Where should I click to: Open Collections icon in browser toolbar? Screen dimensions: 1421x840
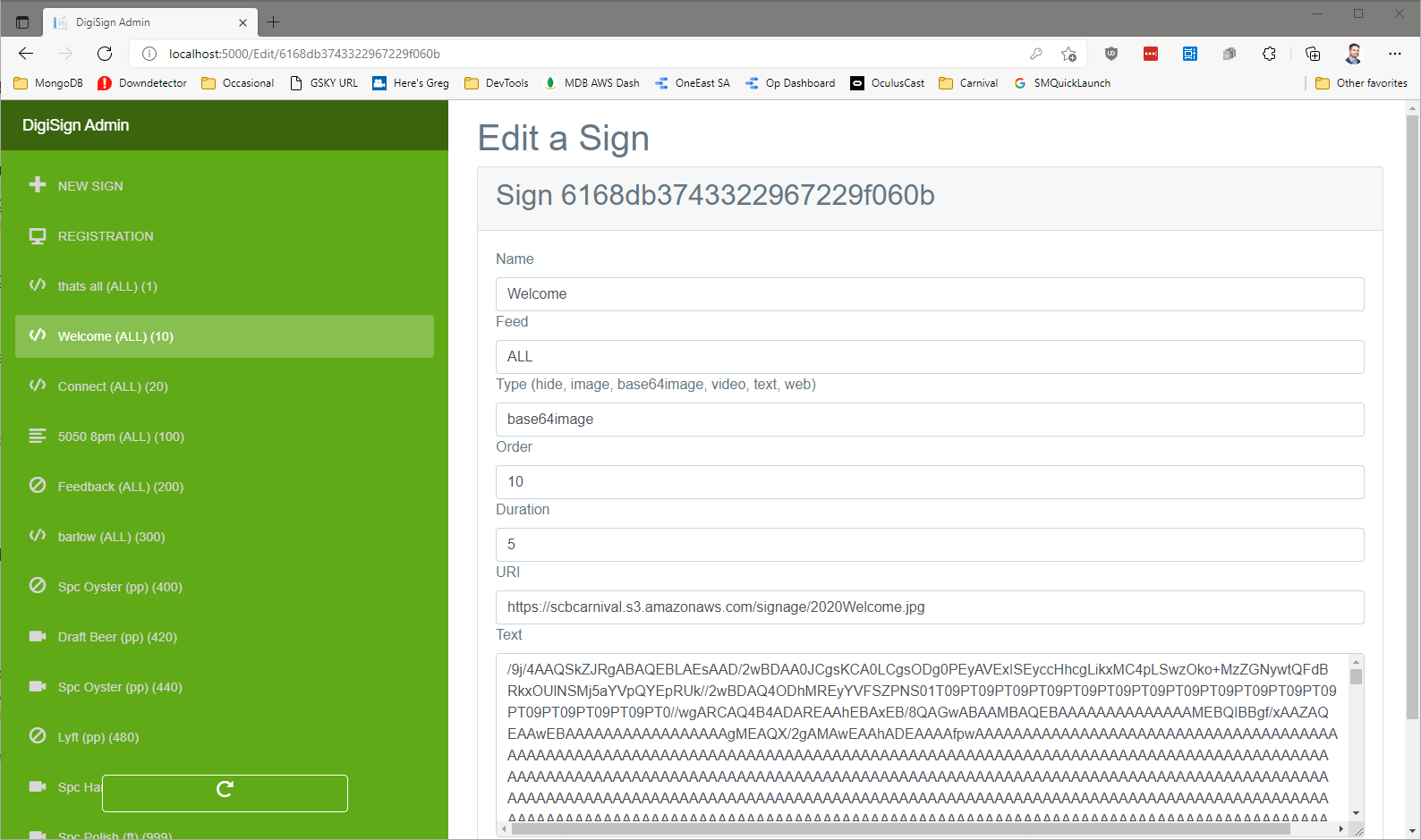tap(1313, 54)
